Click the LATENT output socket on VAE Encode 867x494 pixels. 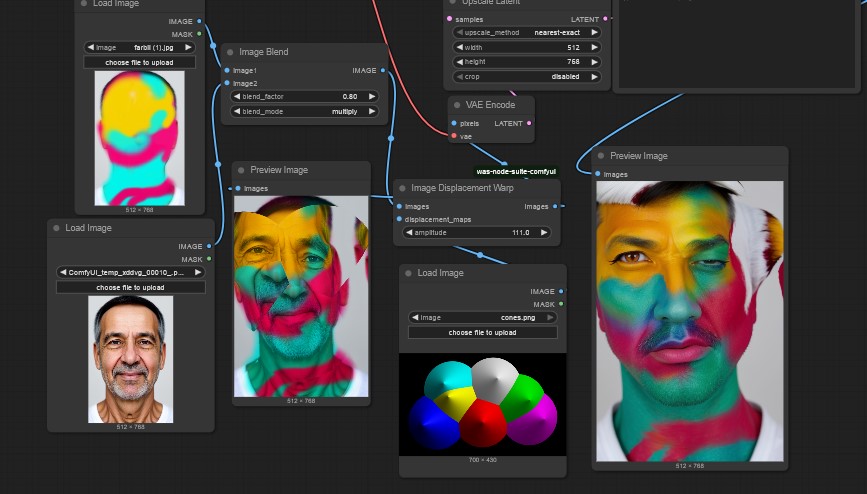point(529,123)
